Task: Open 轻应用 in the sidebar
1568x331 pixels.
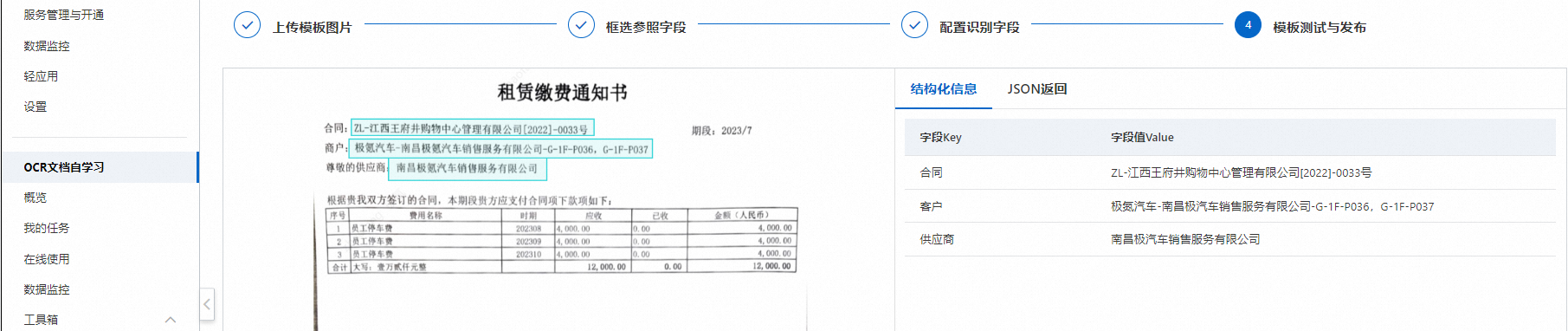Action: [41, 76]
